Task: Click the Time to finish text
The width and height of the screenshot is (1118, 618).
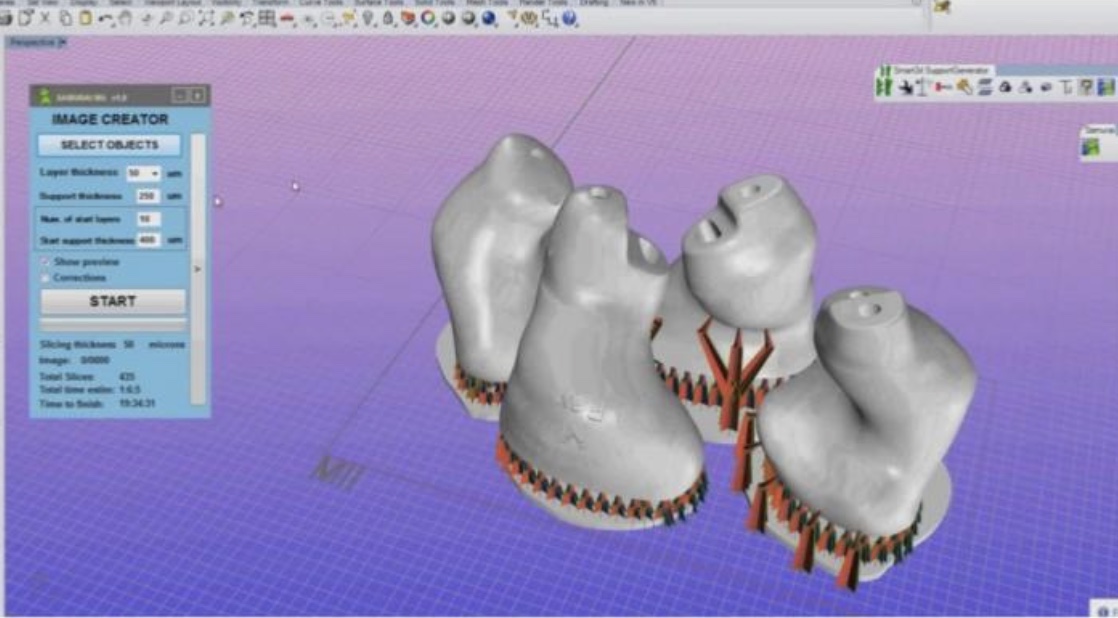Action: (72, 404)
